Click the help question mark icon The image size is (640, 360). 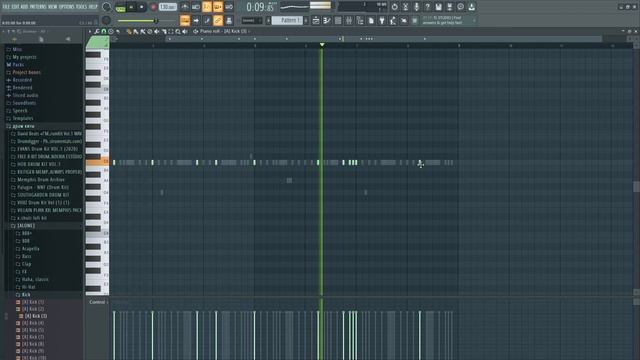click(x=427, y=7)
